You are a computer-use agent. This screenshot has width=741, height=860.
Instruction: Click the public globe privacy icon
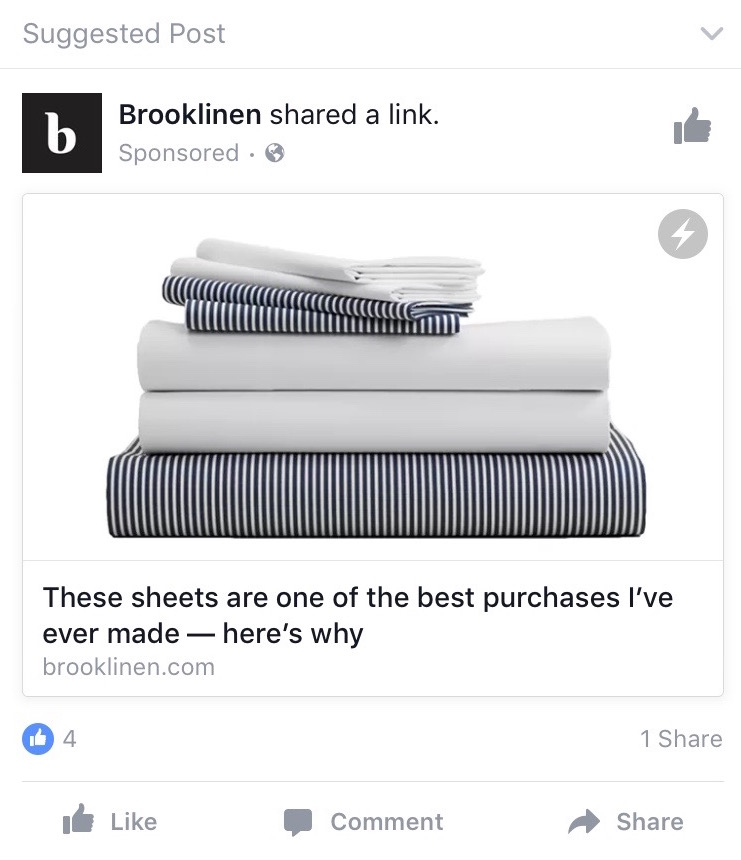pos(275,153)
